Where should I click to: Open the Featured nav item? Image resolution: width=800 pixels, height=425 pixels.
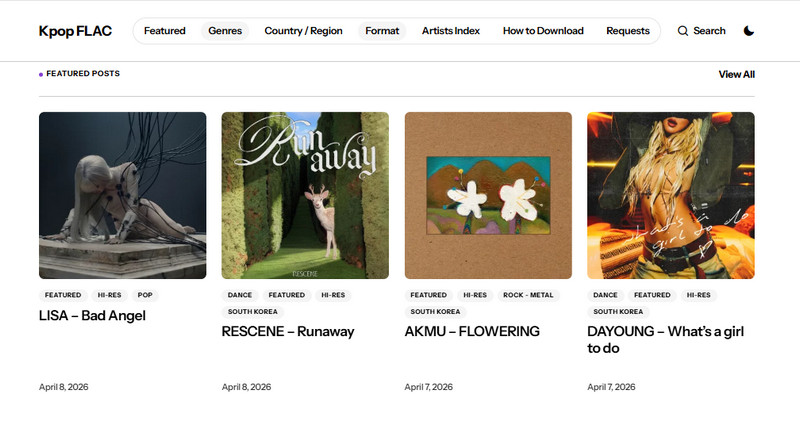[165, 31]
